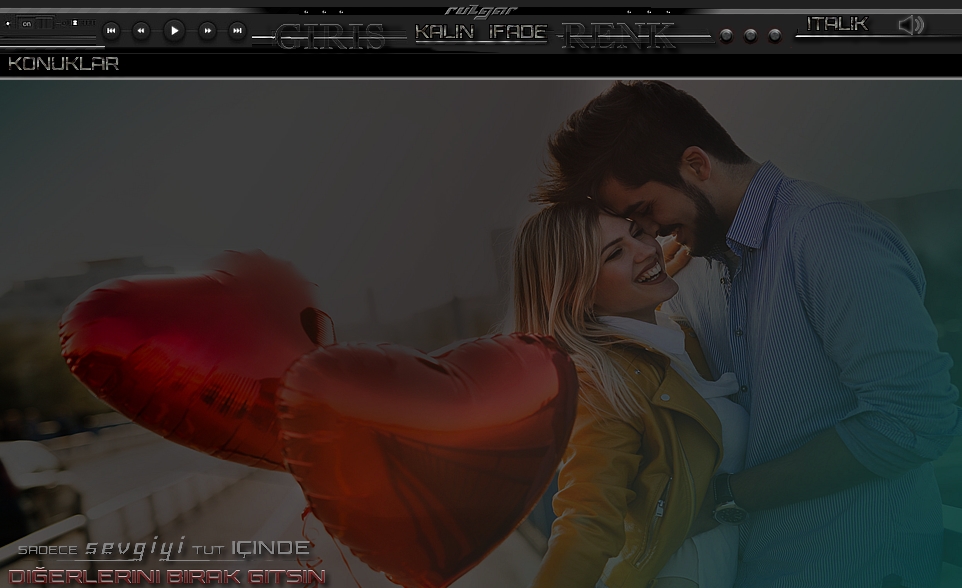Click the middle round knob button
This screenshot has height=588, width=962.
click(x=750, y=36)
